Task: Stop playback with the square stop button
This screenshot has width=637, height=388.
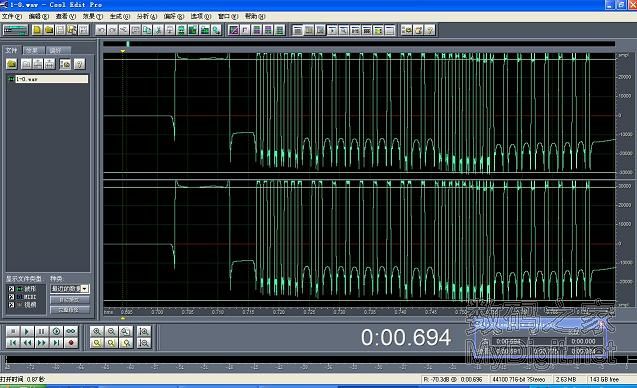Action: point(13,332)
